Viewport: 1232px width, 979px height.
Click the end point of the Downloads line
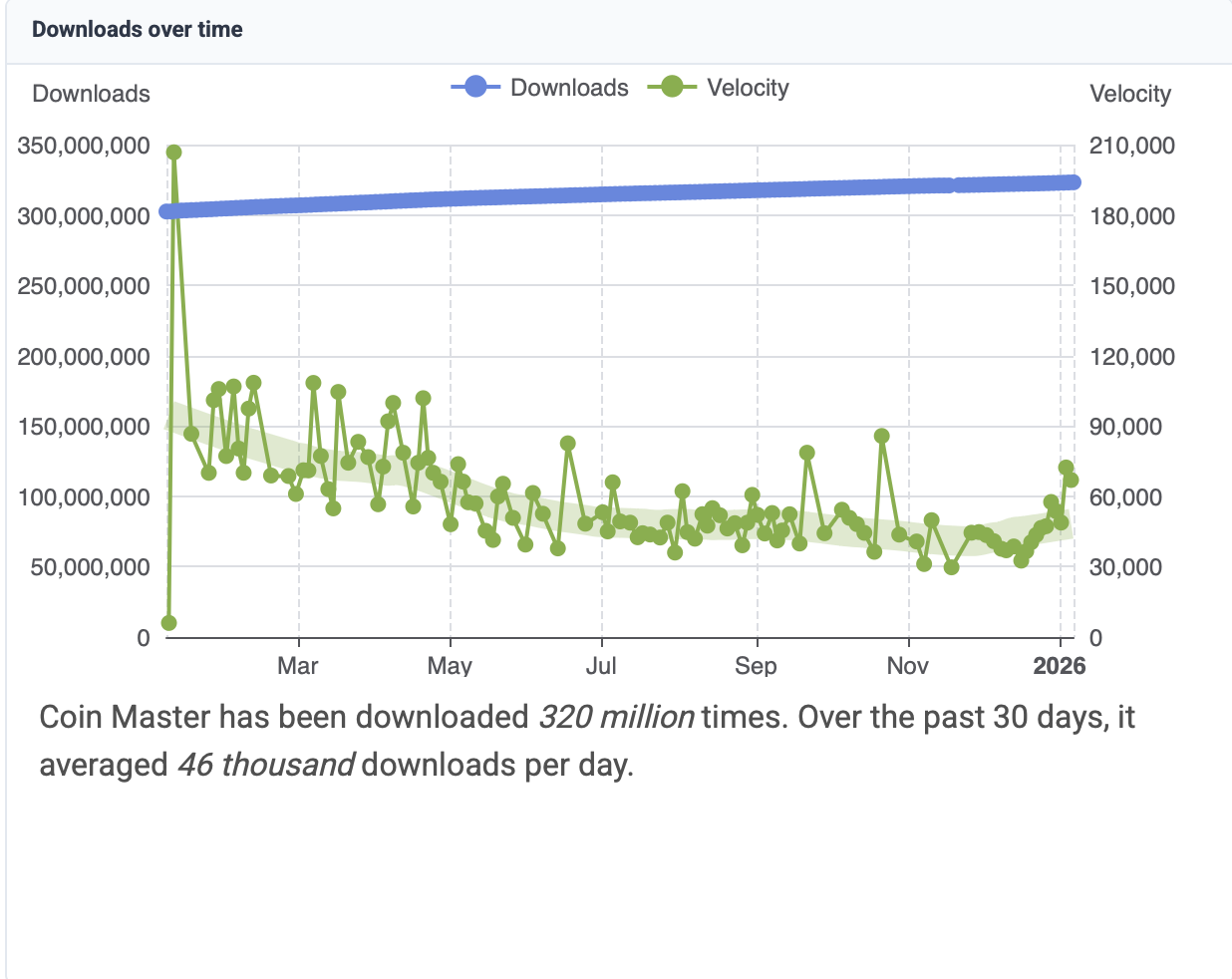coord(1074,182)
